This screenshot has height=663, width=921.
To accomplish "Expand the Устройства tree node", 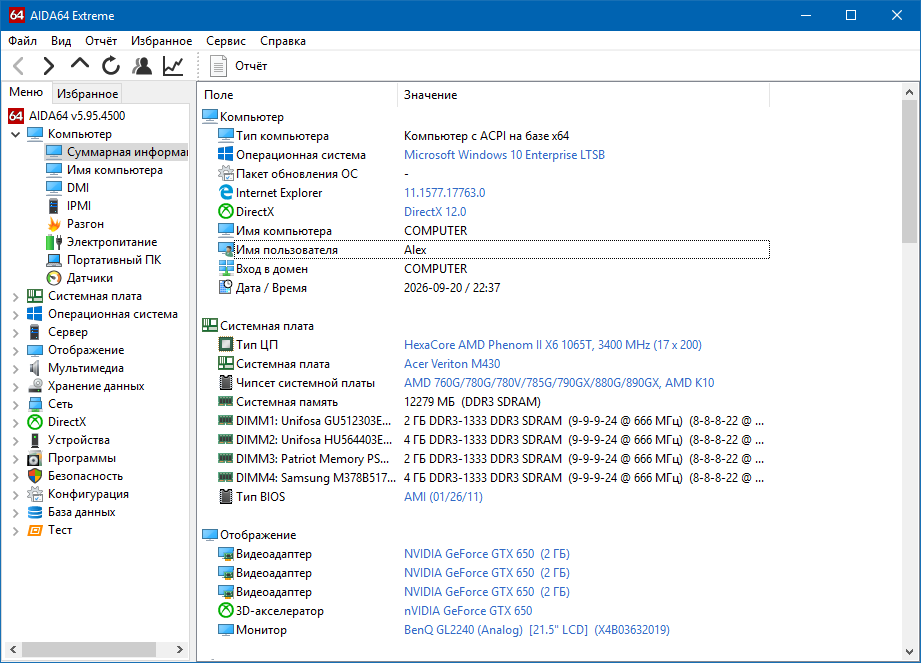I will point(16,440).
